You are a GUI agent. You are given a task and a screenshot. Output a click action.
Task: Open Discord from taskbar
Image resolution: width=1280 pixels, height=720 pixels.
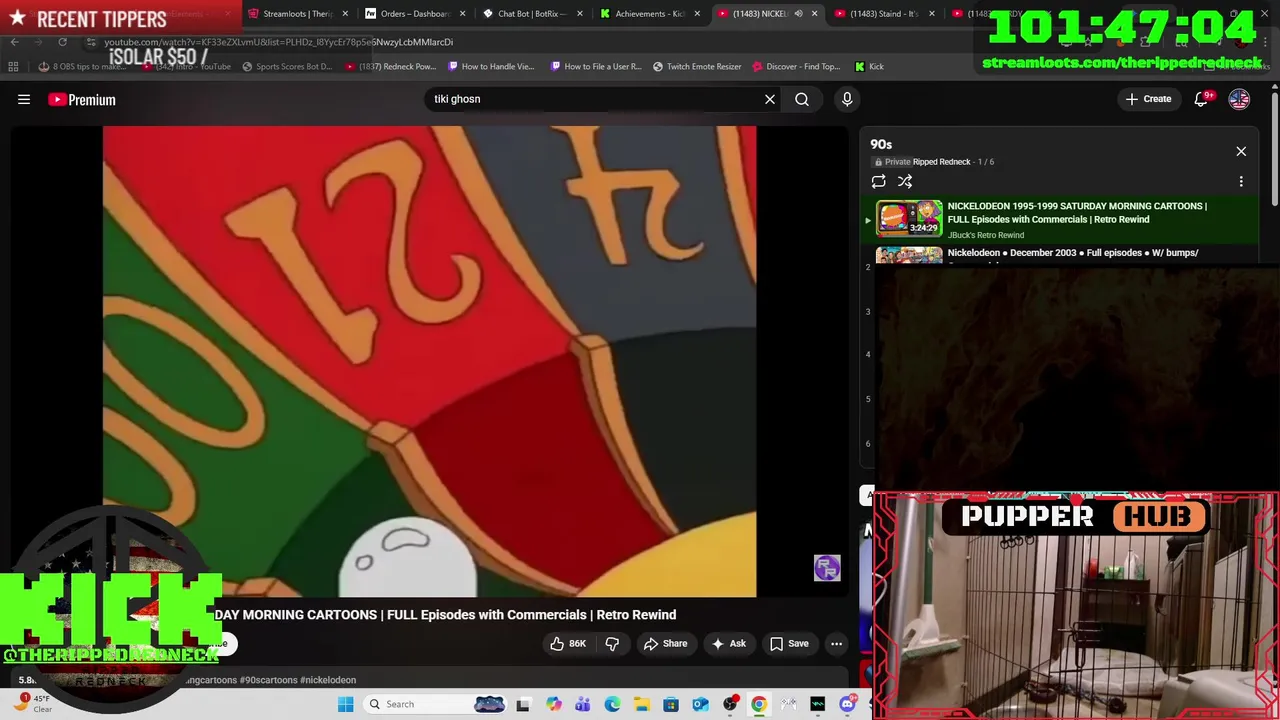point(848,705)
